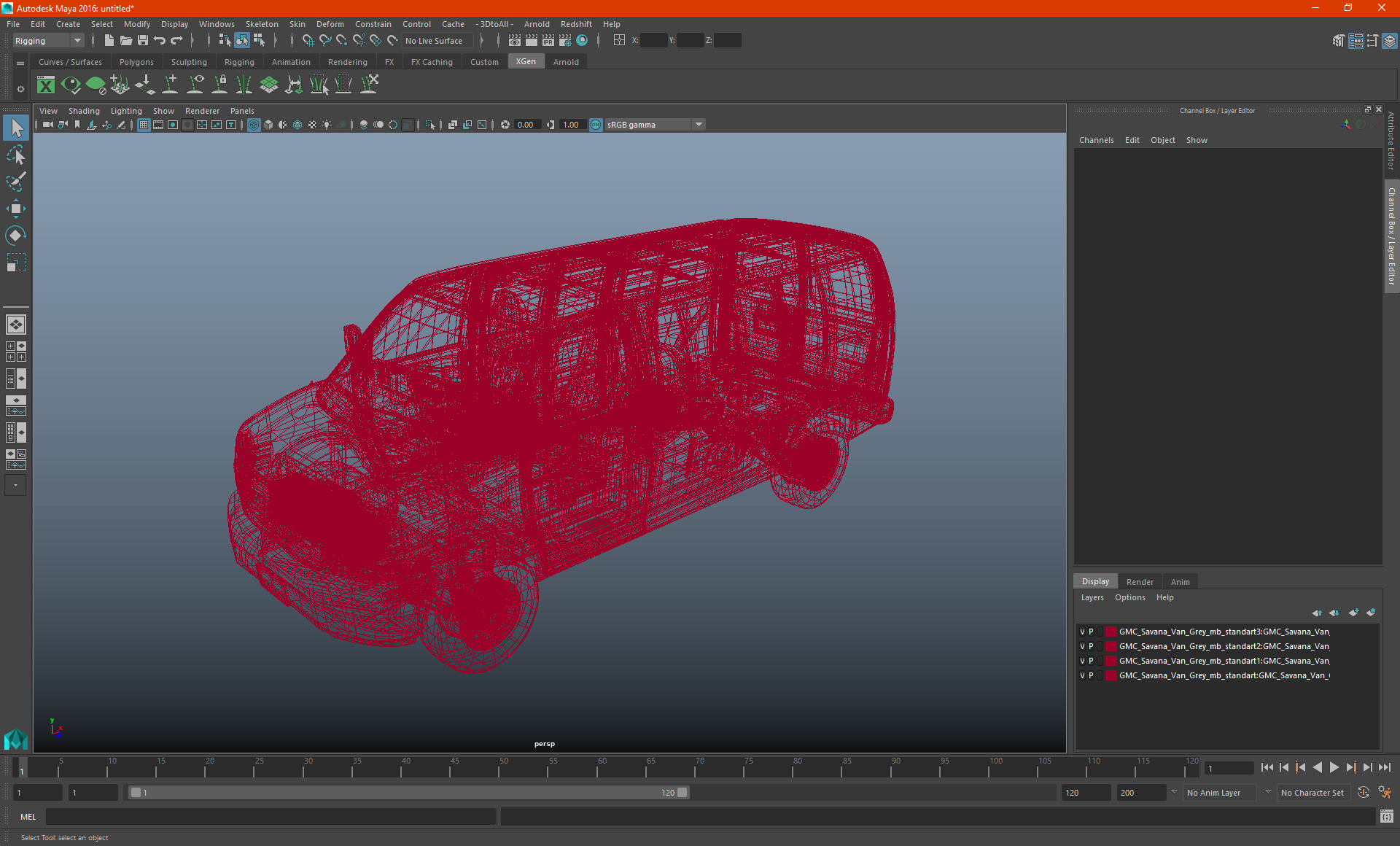Open a scene with folder icon
1400x846 pixels.
coord(125,41)
